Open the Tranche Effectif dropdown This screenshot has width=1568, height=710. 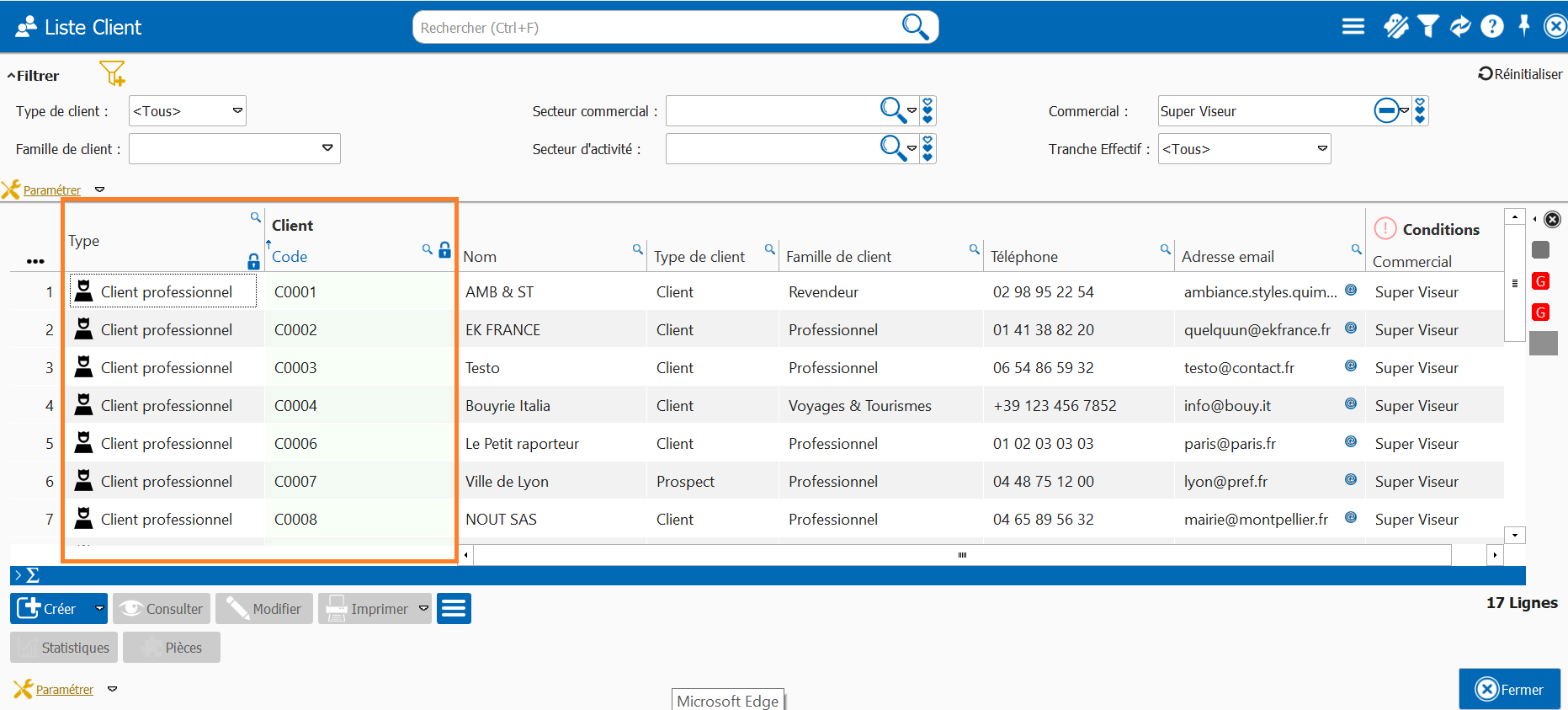click(1321, 149)
